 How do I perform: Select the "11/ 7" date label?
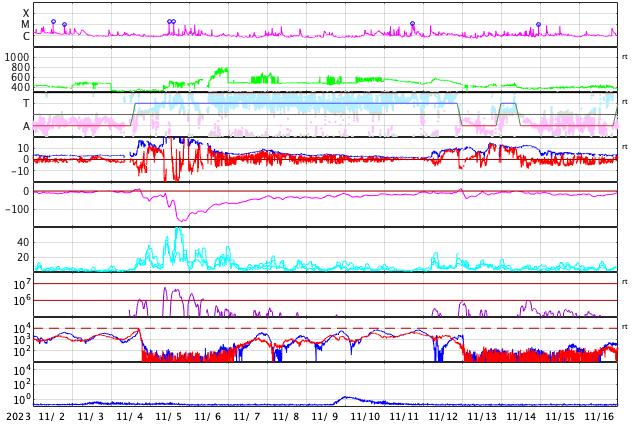(247, 416)
